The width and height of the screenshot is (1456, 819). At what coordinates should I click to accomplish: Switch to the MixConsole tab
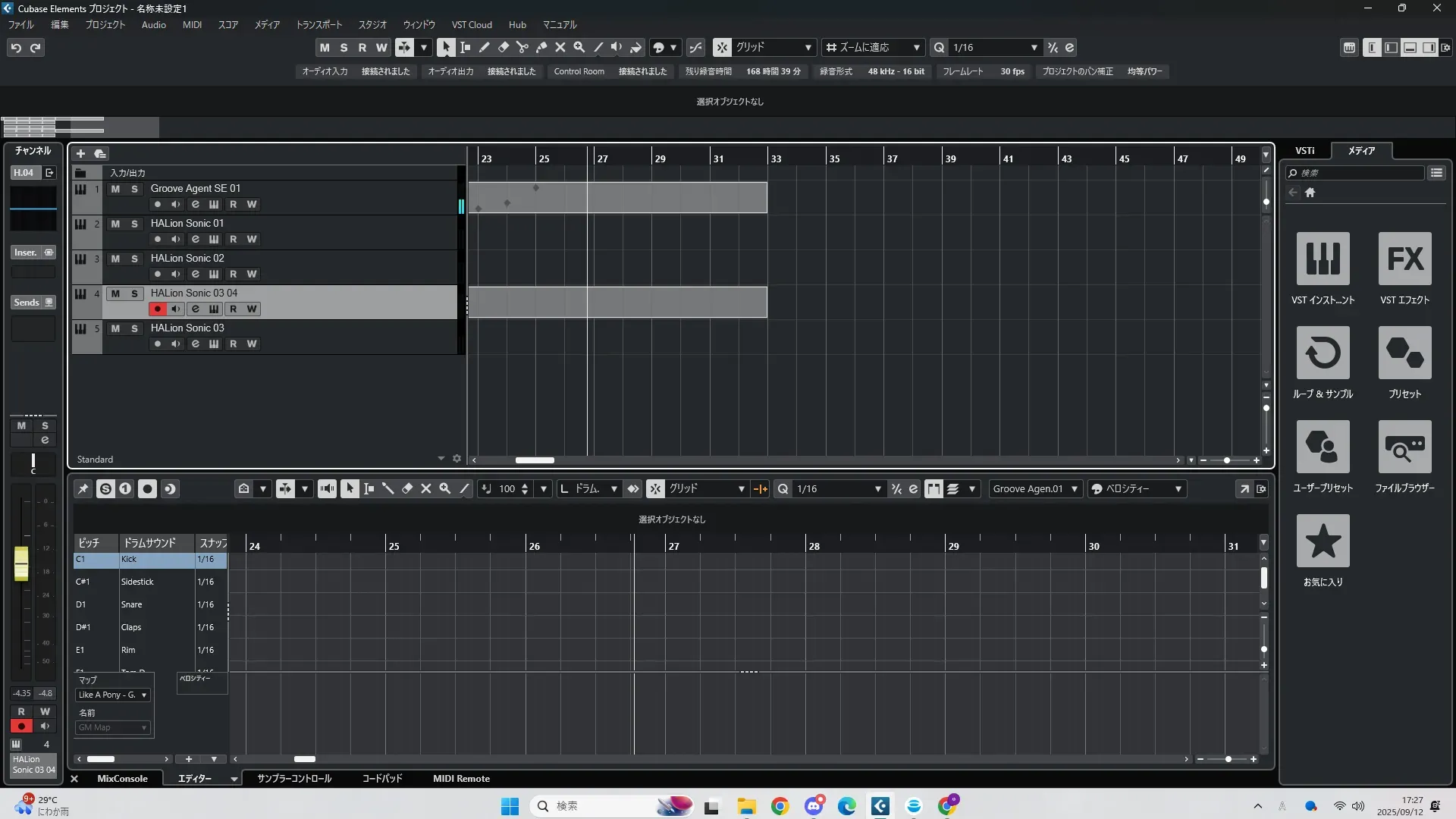point(122,778)
